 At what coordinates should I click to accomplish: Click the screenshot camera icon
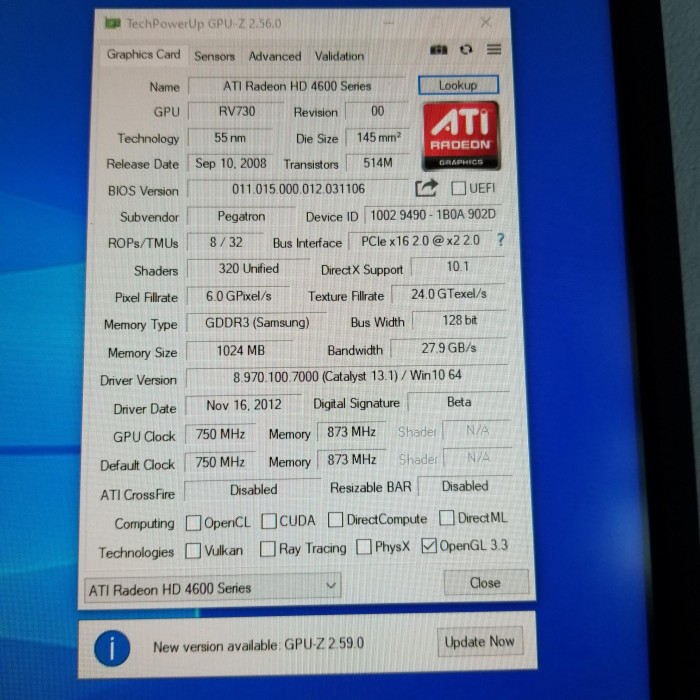coord(438,50)
